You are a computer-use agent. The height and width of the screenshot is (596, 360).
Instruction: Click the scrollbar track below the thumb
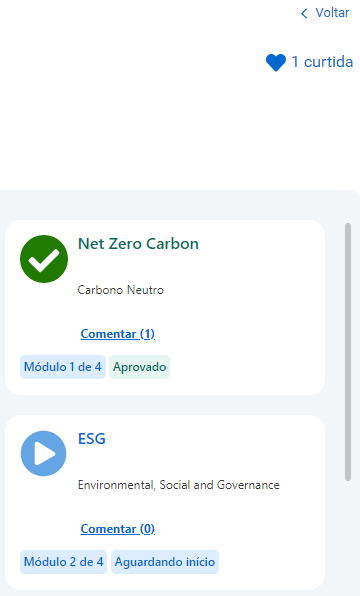(x=347, y=538)
